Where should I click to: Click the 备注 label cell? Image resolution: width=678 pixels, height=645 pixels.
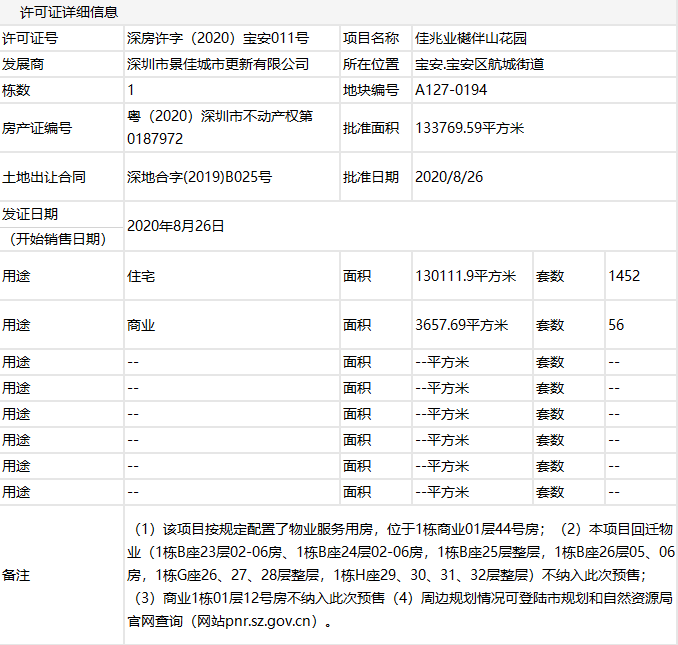click(x=61, y=575)
